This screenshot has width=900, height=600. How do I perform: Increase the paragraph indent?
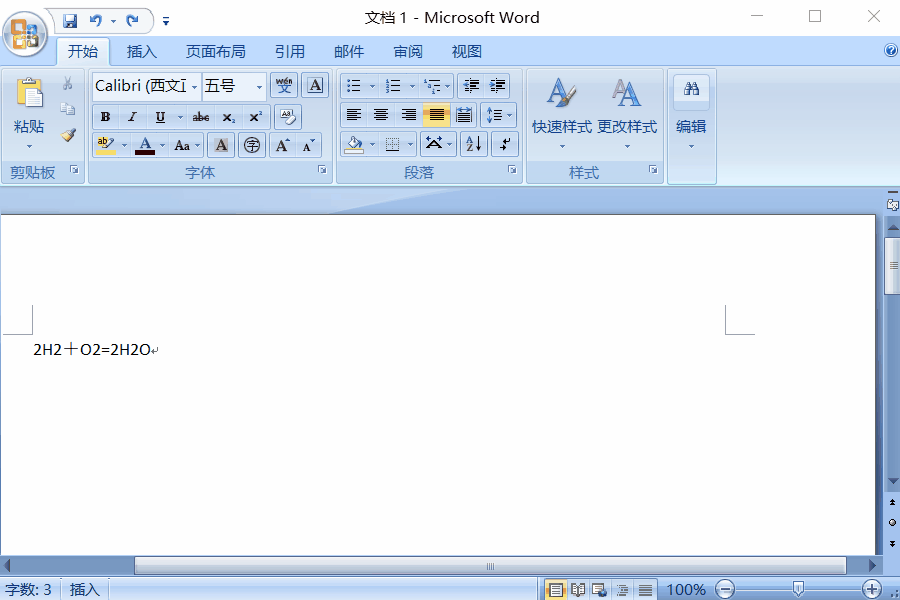point(497,86)
